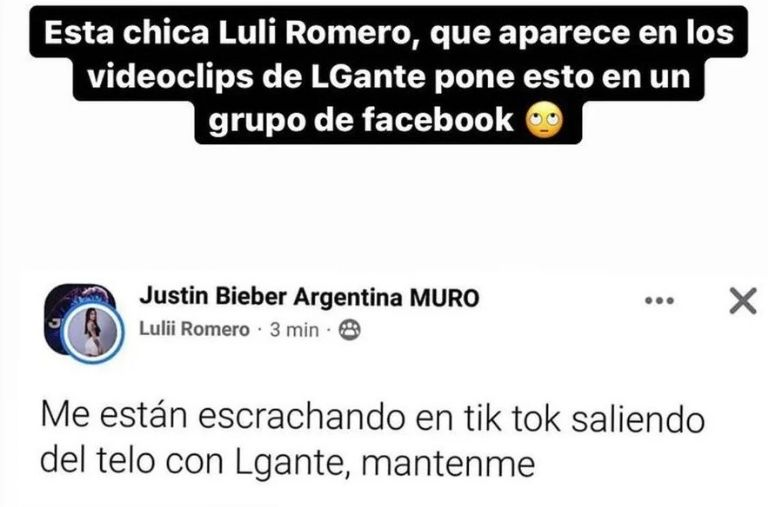Tap the eye-roll emoji in the caption
Screen dimensions: 768x507
(544, 121)
